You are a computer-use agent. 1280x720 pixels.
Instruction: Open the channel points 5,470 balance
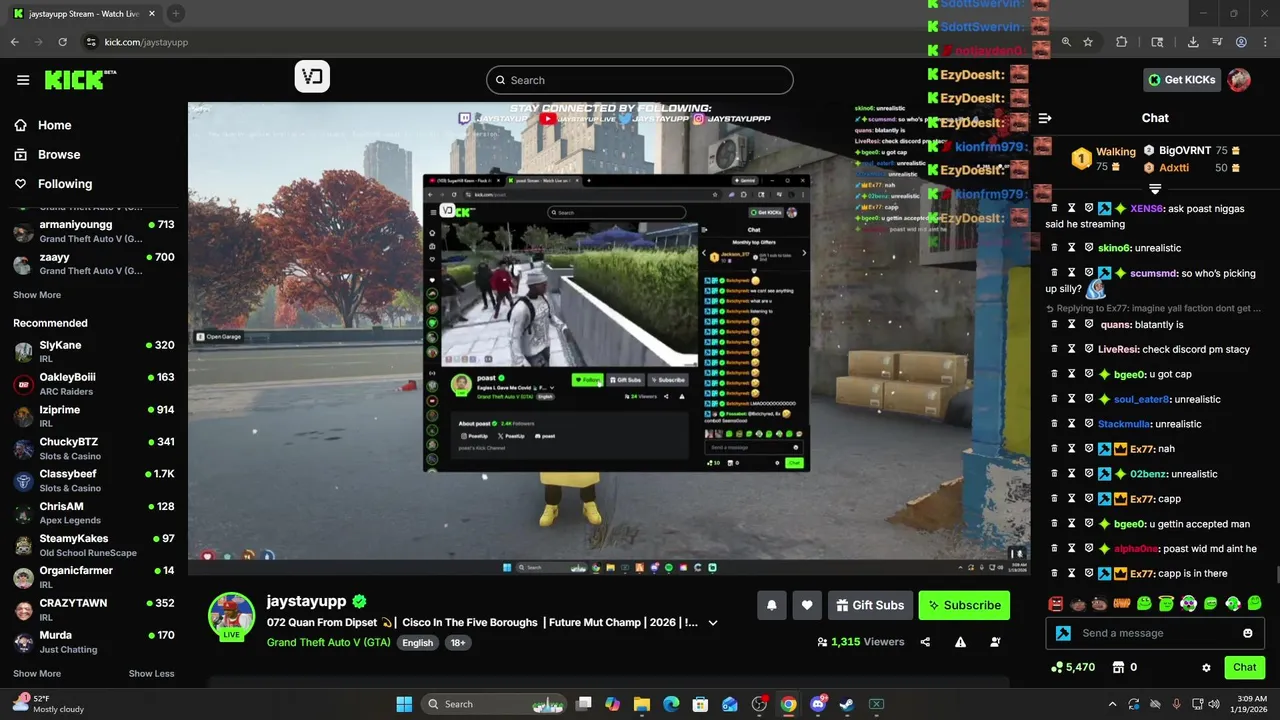point(1072,667)
